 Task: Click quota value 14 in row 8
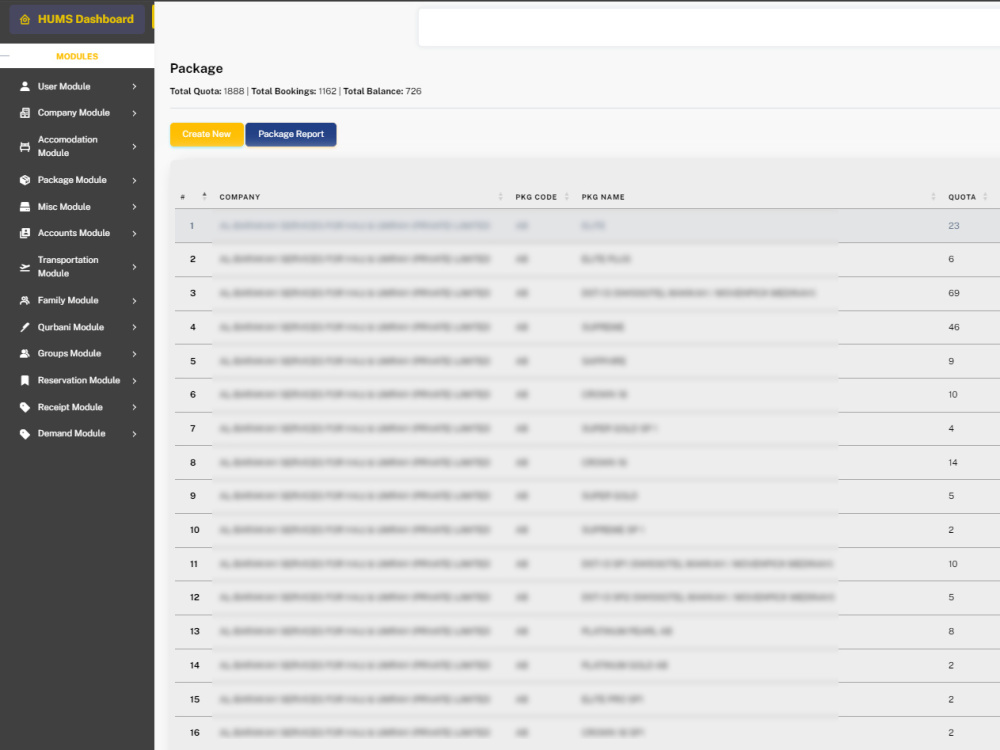[953, 462]
